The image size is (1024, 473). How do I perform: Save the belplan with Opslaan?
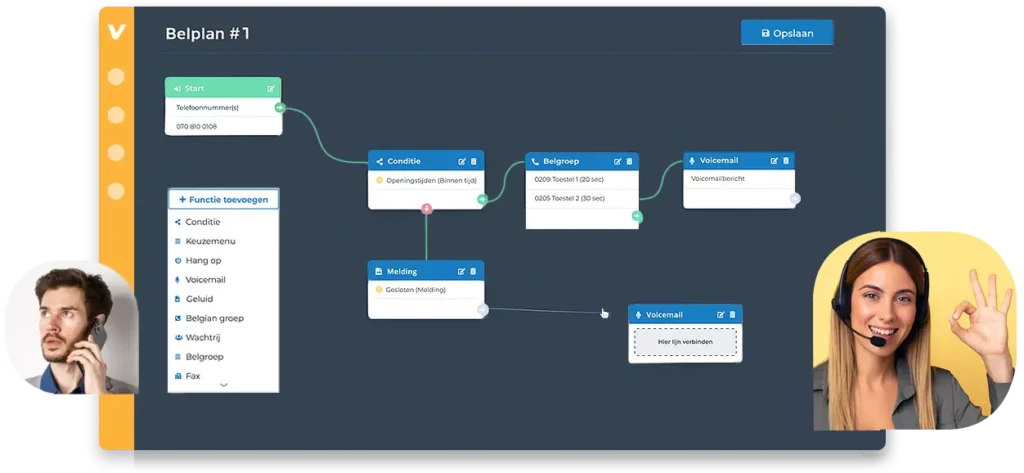tap(787, 33)
